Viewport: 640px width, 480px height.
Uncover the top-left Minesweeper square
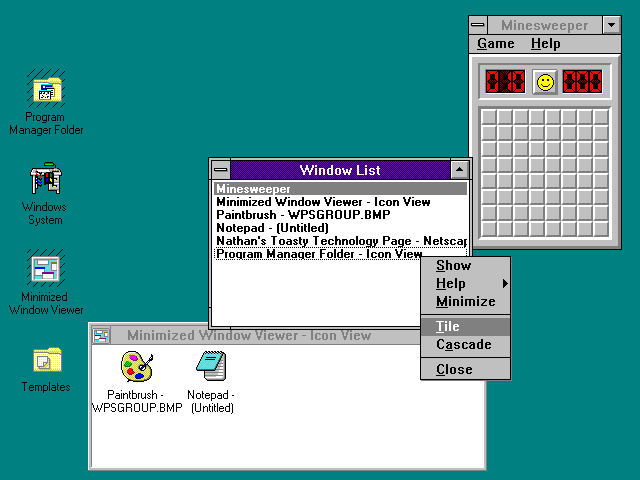pyautogui.click(x=489, y=117)
